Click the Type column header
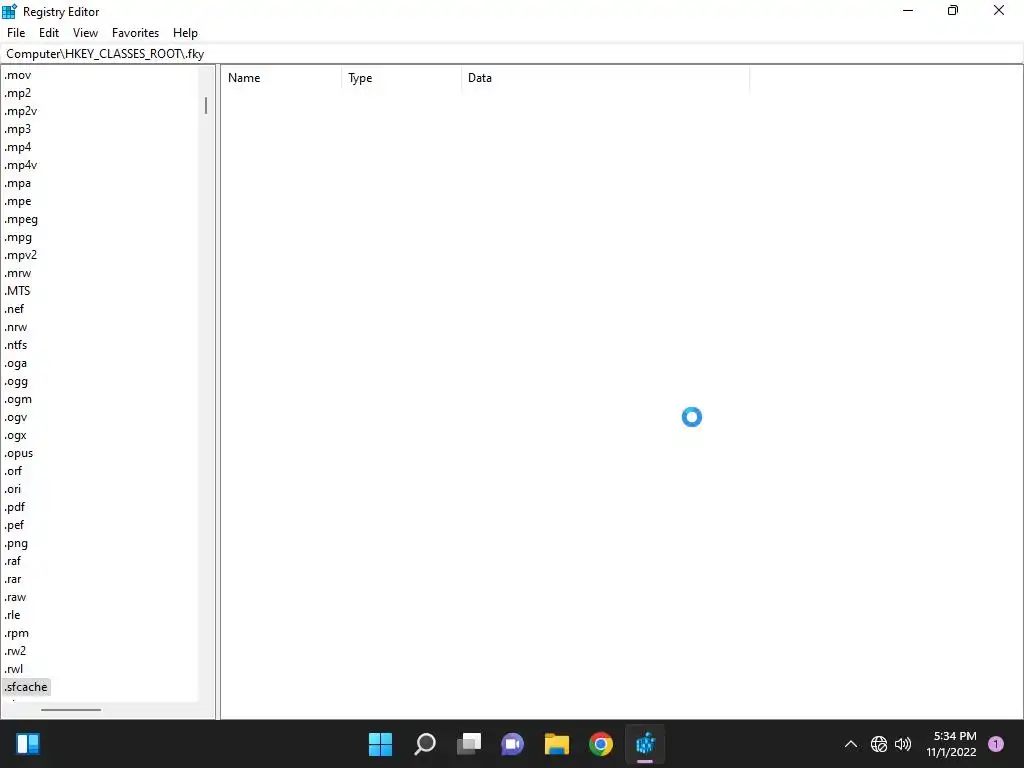 [401, 78]
